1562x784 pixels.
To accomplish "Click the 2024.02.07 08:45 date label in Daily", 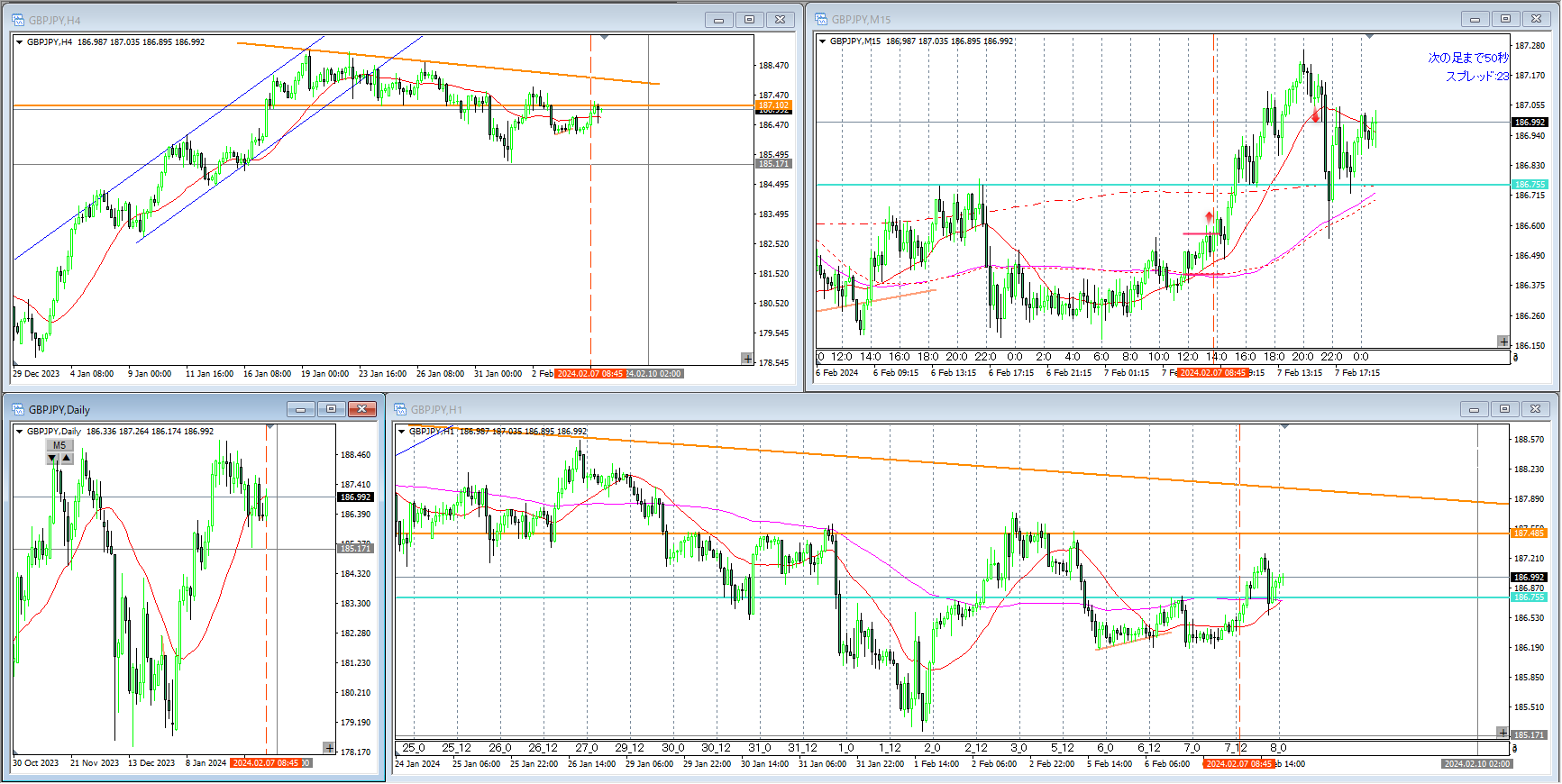I will (265, 762).
